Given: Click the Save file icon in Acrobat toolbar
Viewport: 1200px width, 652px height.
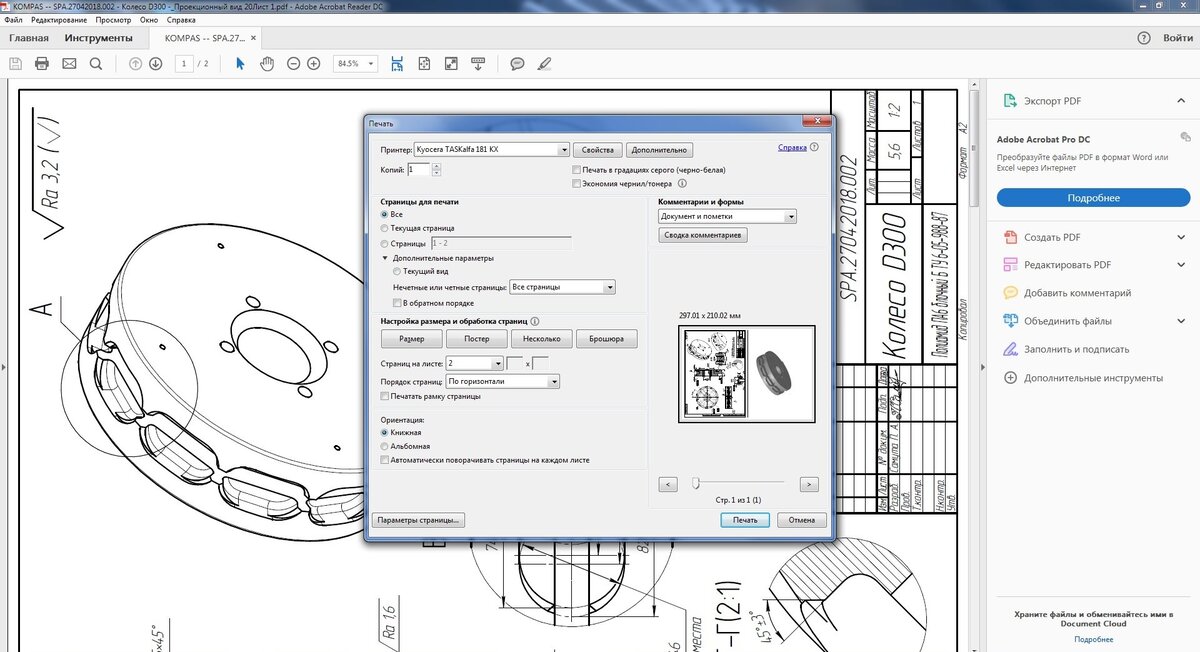Looking at the screenshot, I should (x=15, y=63).
